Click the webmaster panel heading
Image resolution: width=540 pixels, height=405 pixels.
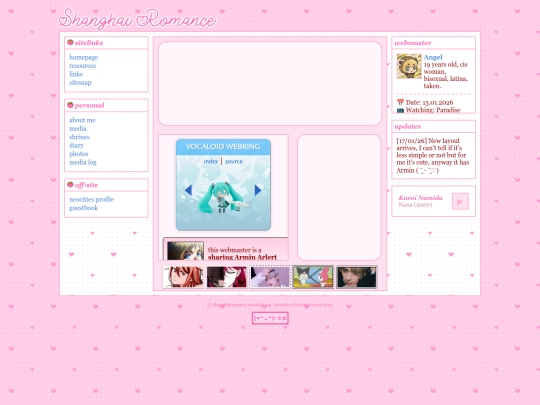[x=413, y=43]
